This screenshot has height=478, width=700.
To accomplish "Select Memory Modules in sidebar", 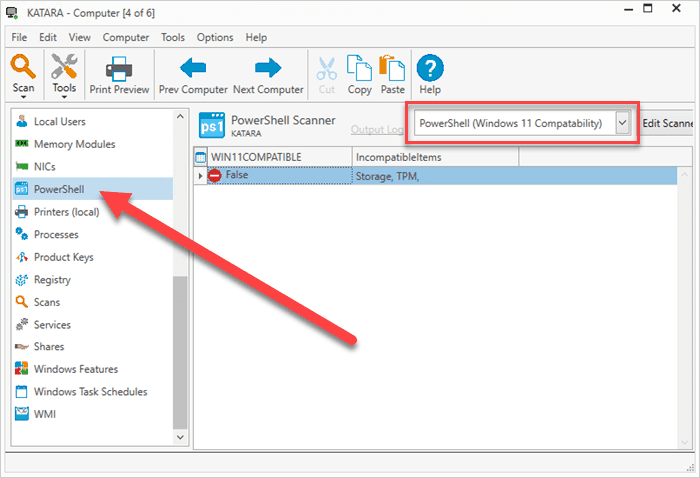I will tap(92, 144).
